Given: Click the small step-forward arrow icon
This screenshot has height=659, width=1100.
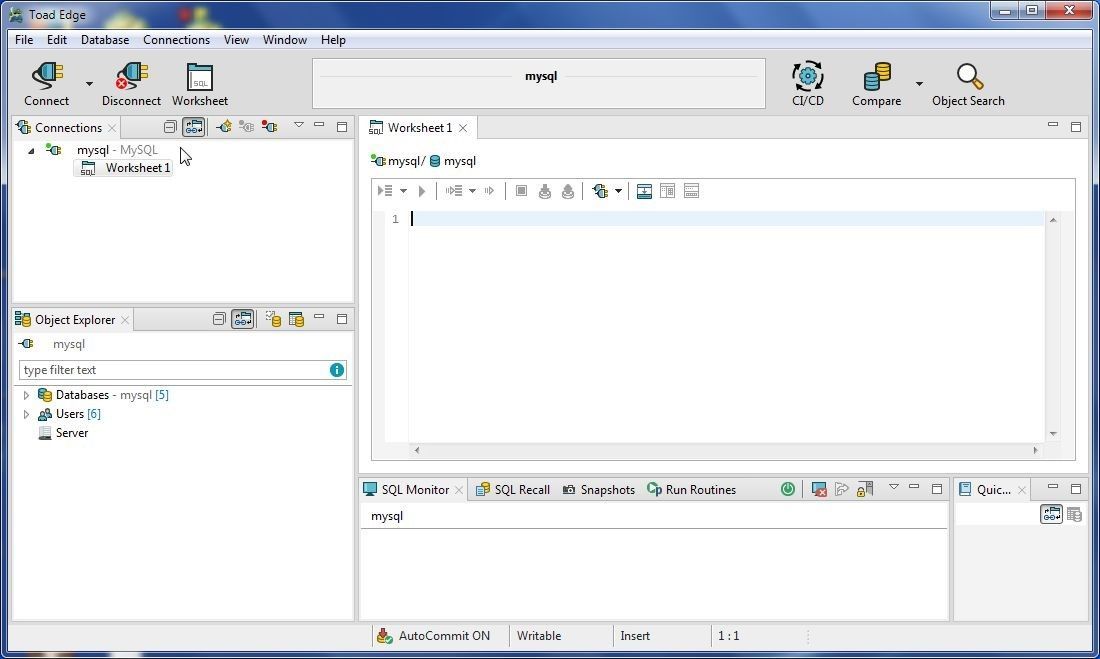Looking at the screenshot, I should click(x=489, y=191).
